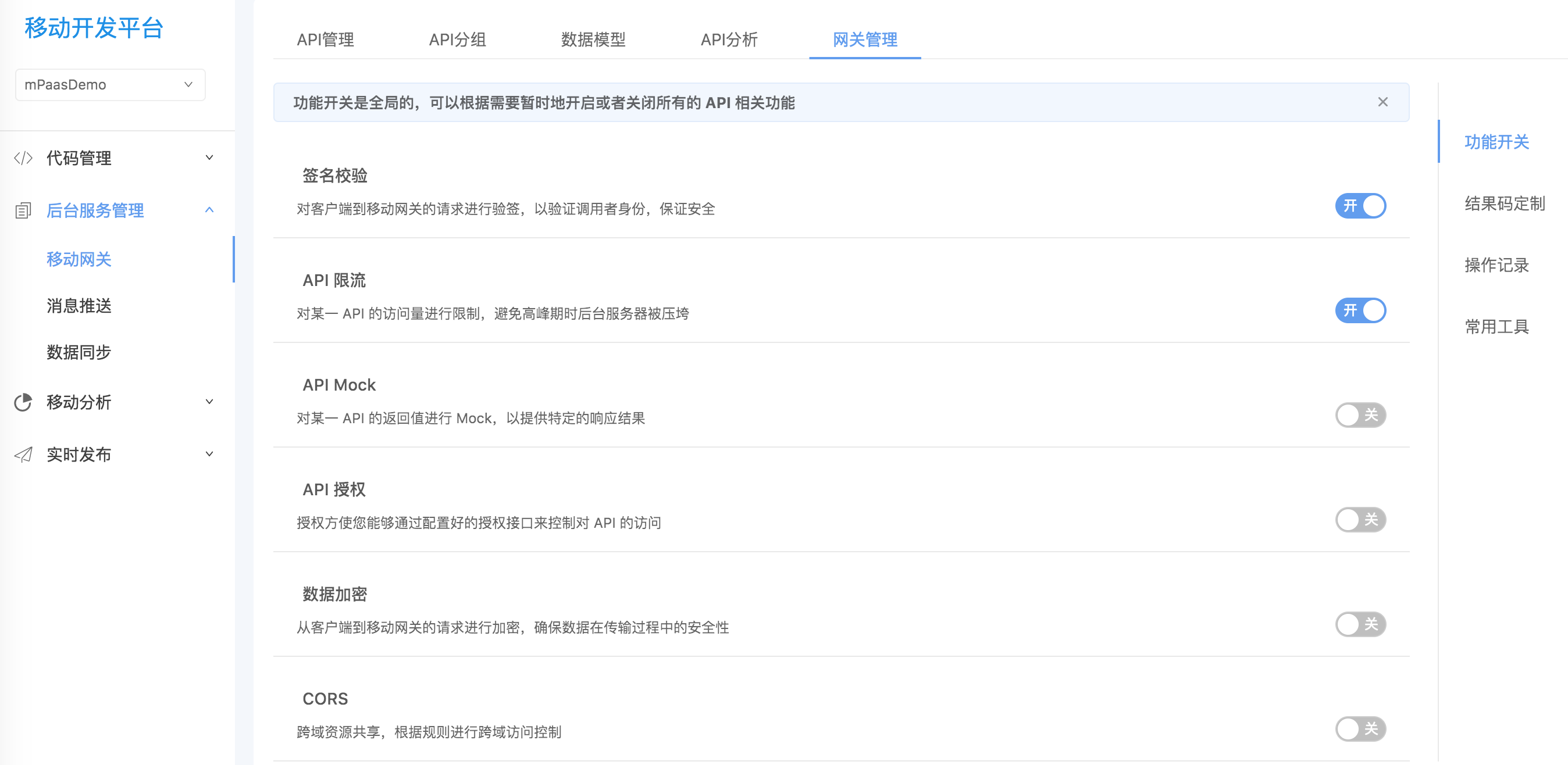Click the mobile analytics pie chart icon

(23, 402)
